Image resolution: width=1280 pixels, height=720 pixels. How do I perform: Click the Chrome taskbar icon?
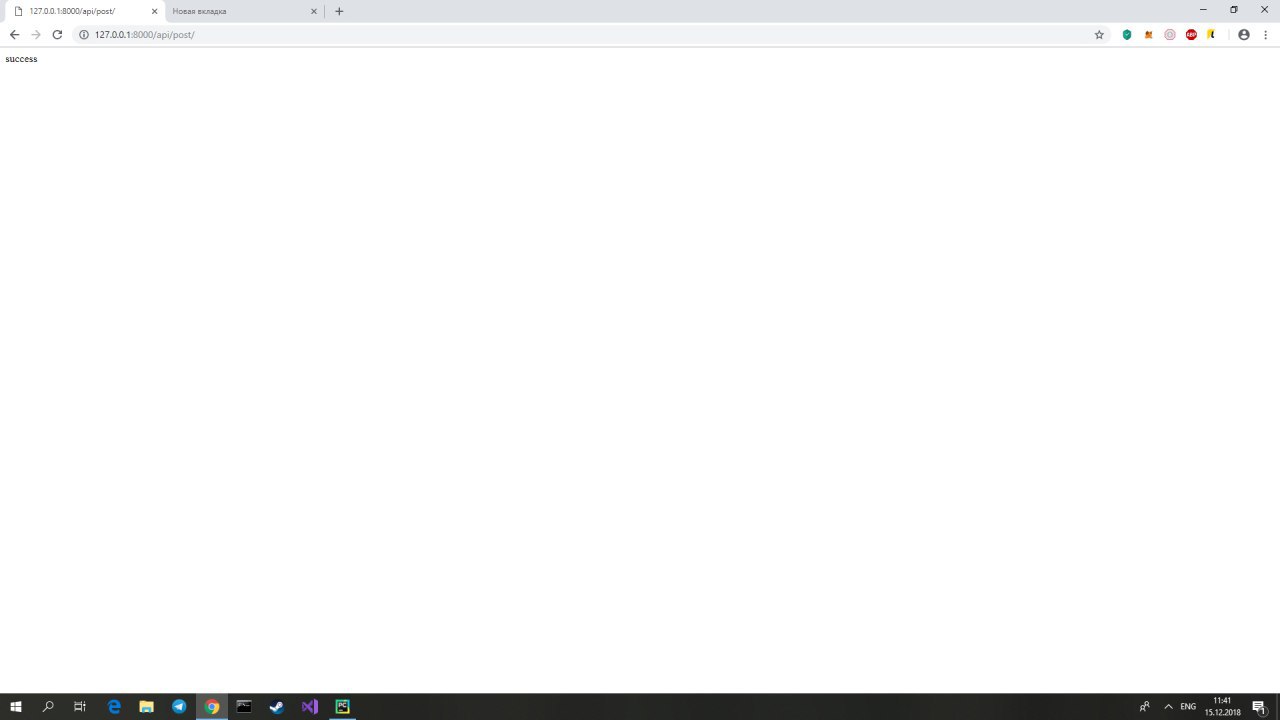(x=212, y=706)
